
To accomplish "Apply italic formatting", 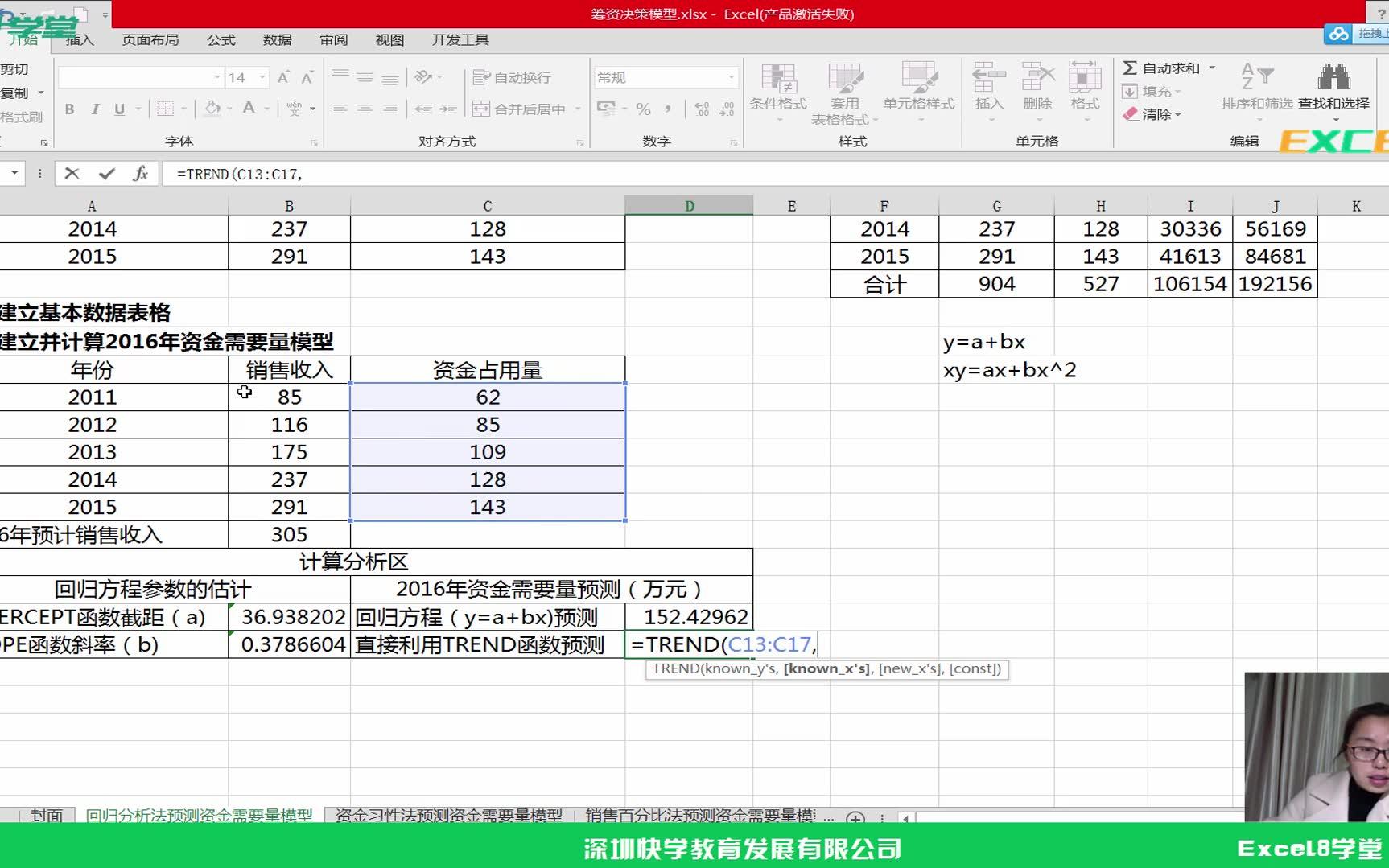I will coord(96,108).
